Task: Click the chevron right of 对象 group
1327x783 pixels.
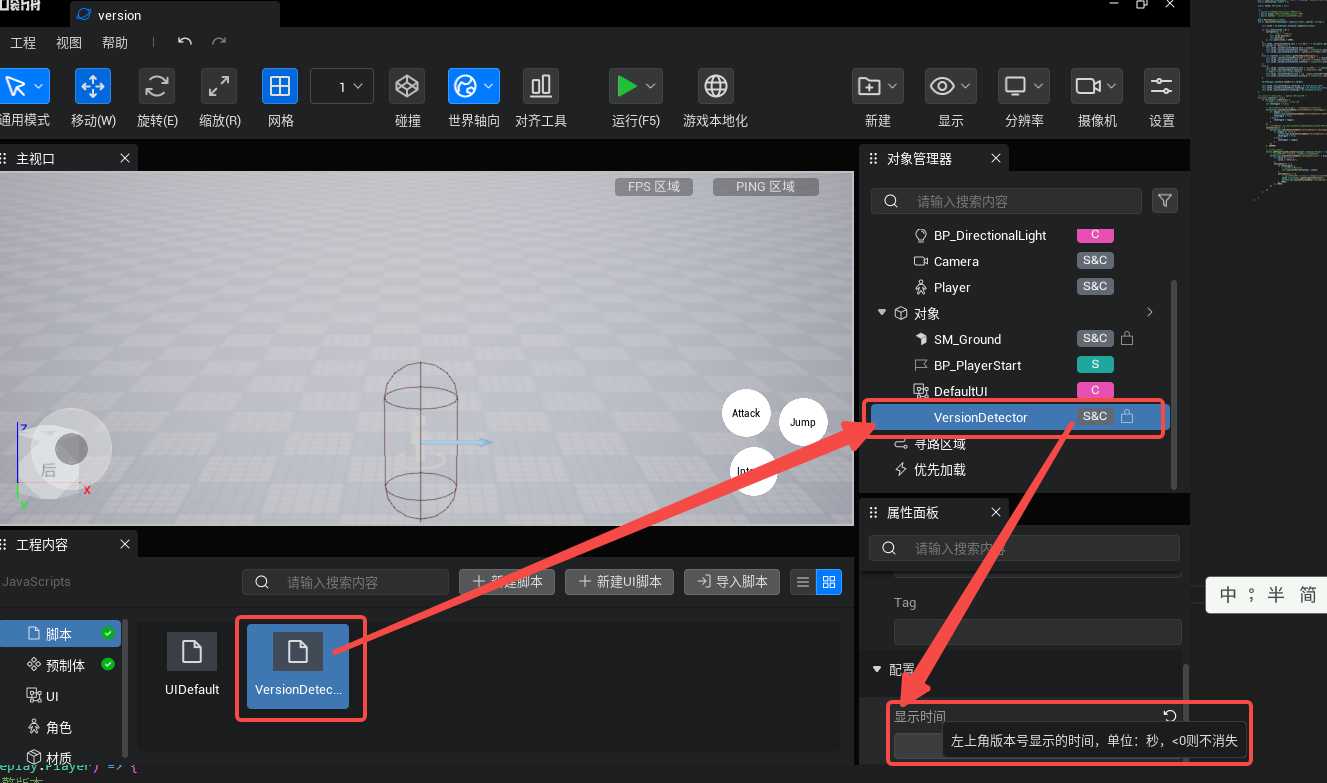Action: 1149,312
